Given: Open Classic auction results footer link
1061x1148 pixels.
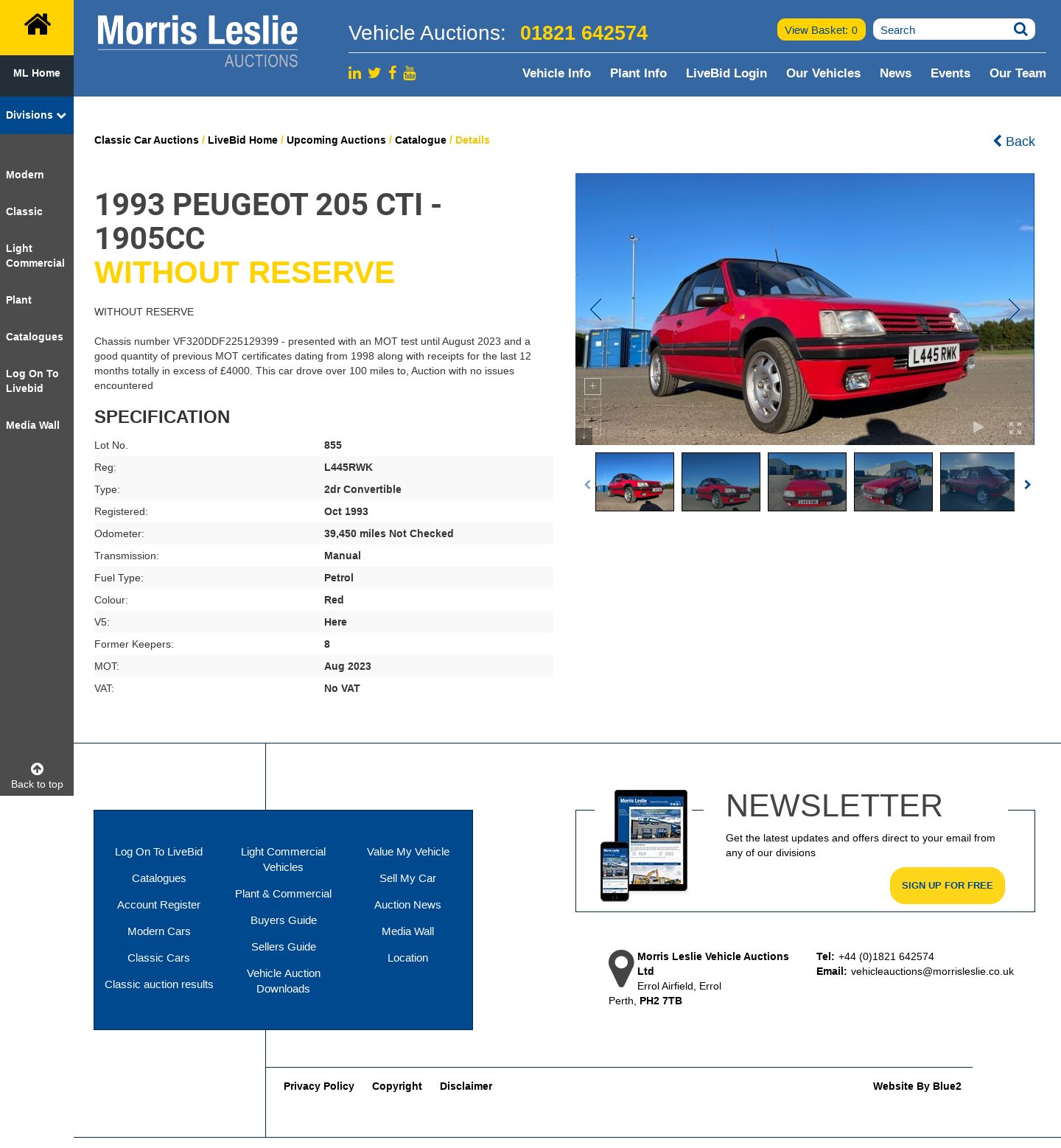Looking at the screenshot, I should (158, 984).
